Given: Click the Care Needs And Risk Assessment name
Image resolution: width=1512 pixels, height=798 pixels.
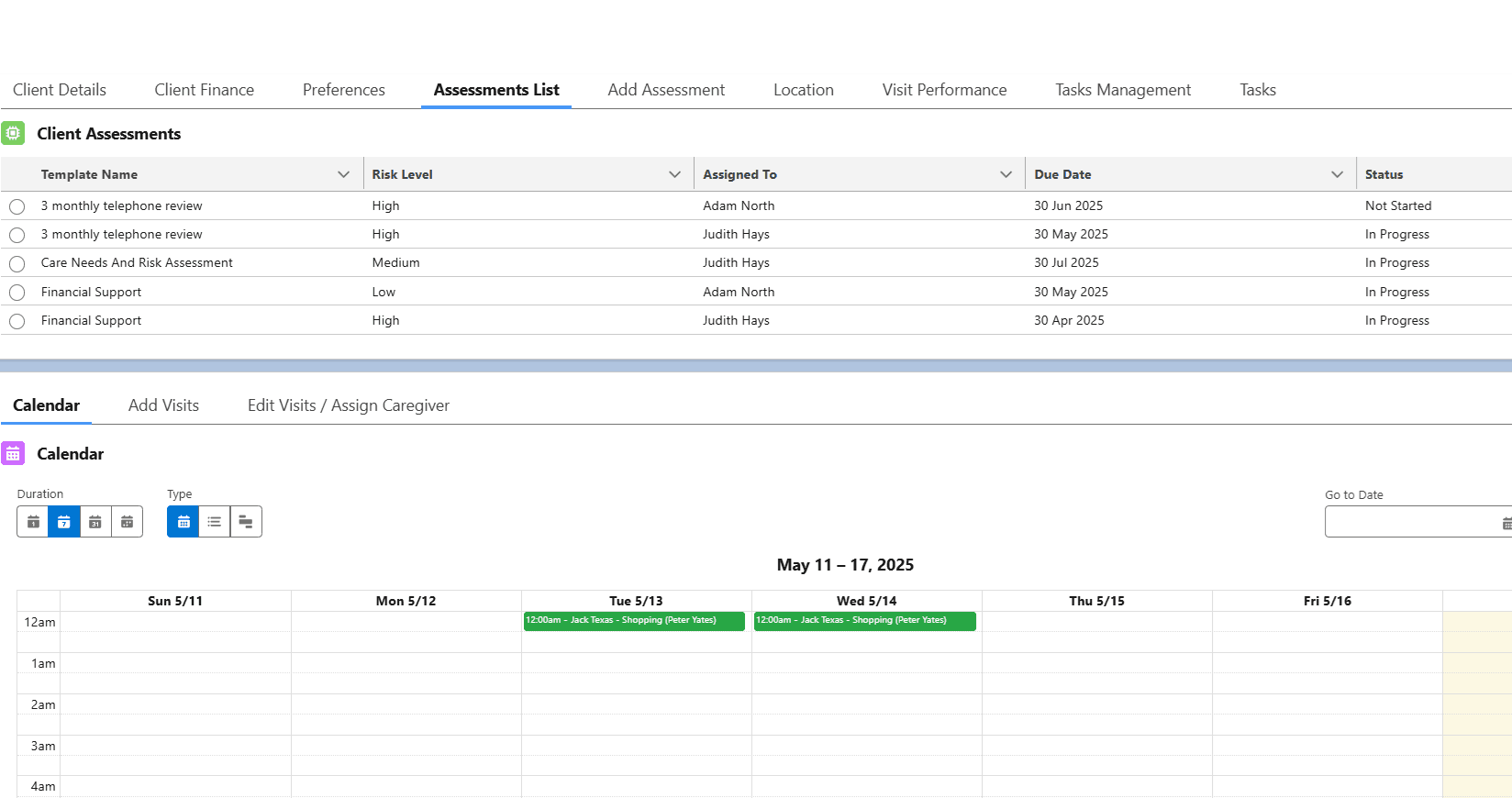Looking at the screenshot, I should click(137, 262).
